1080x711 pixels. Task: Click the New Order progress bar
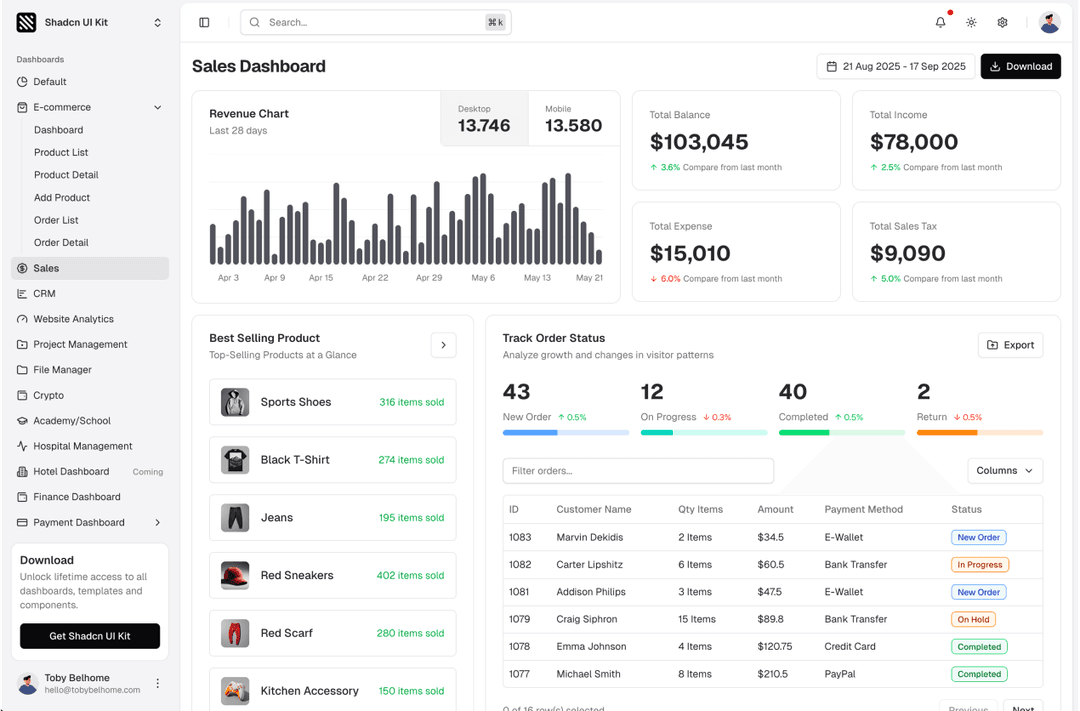566,432
